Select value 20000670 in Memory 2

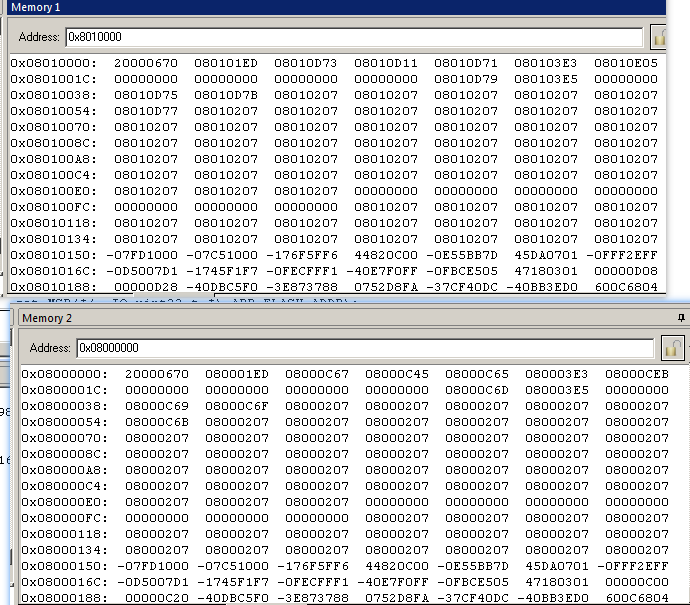tap(157, 374)
